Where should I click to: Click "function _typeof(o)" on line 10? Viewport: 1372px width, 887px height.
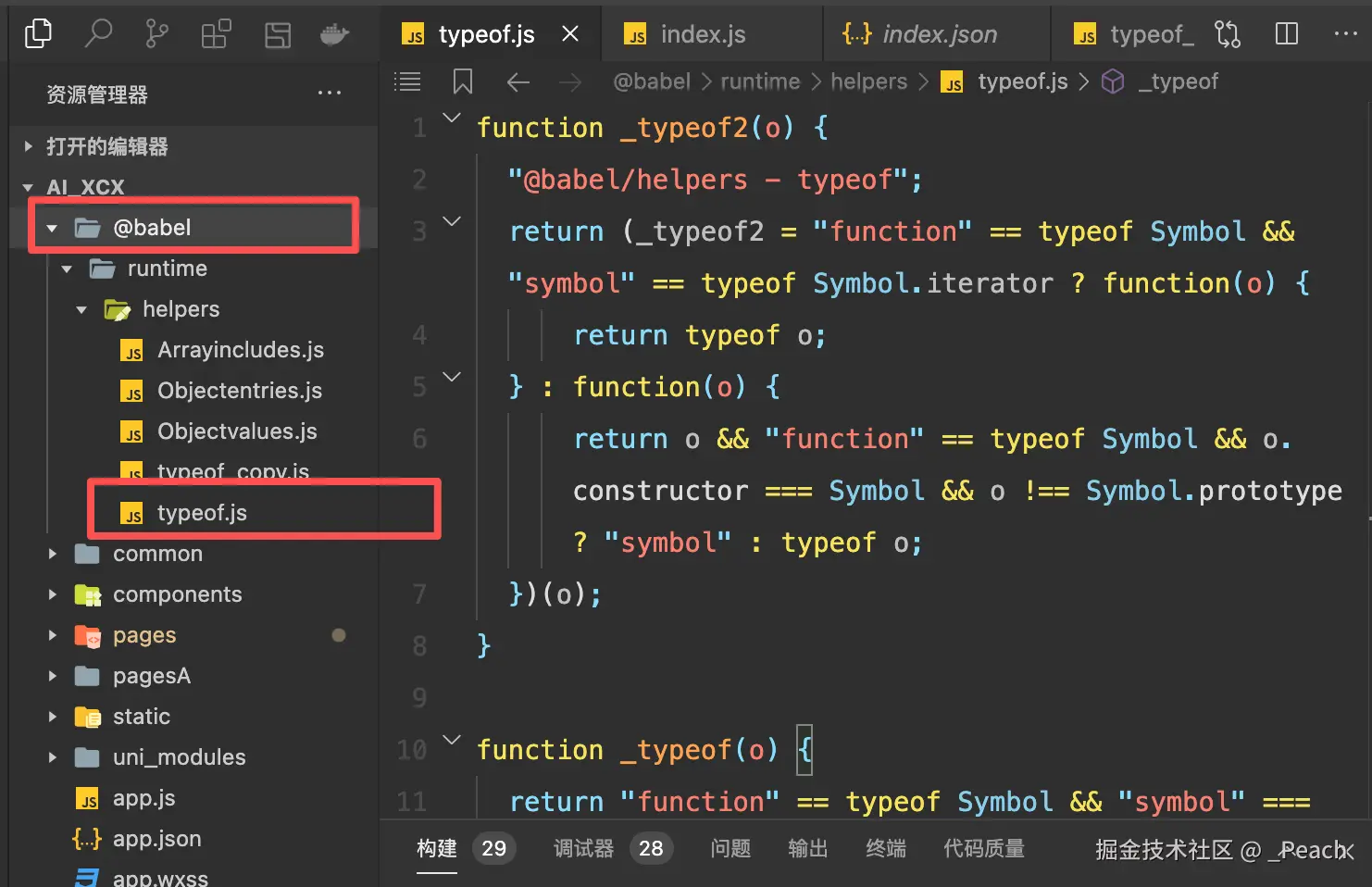[x=628, y=749]
